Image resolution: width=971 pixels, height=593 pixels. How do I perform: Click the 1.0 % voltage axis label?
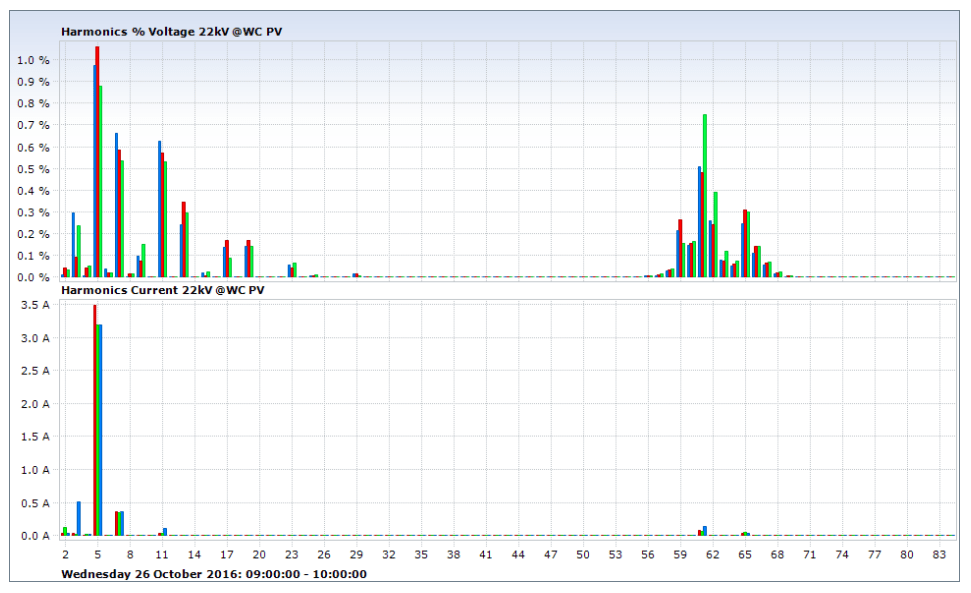(x=33, y=60)
